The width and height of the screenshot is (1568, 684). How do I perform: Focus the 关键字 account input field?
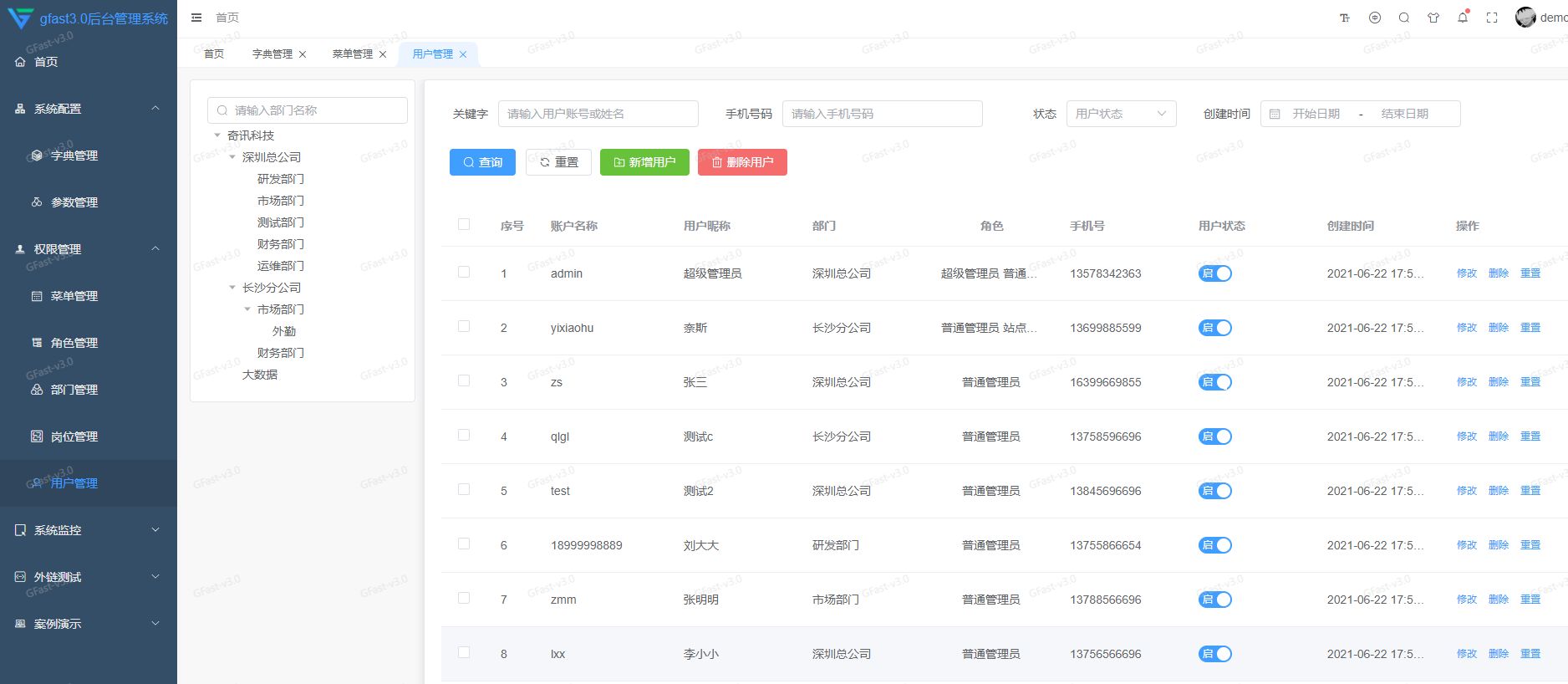tap(598, 114)
